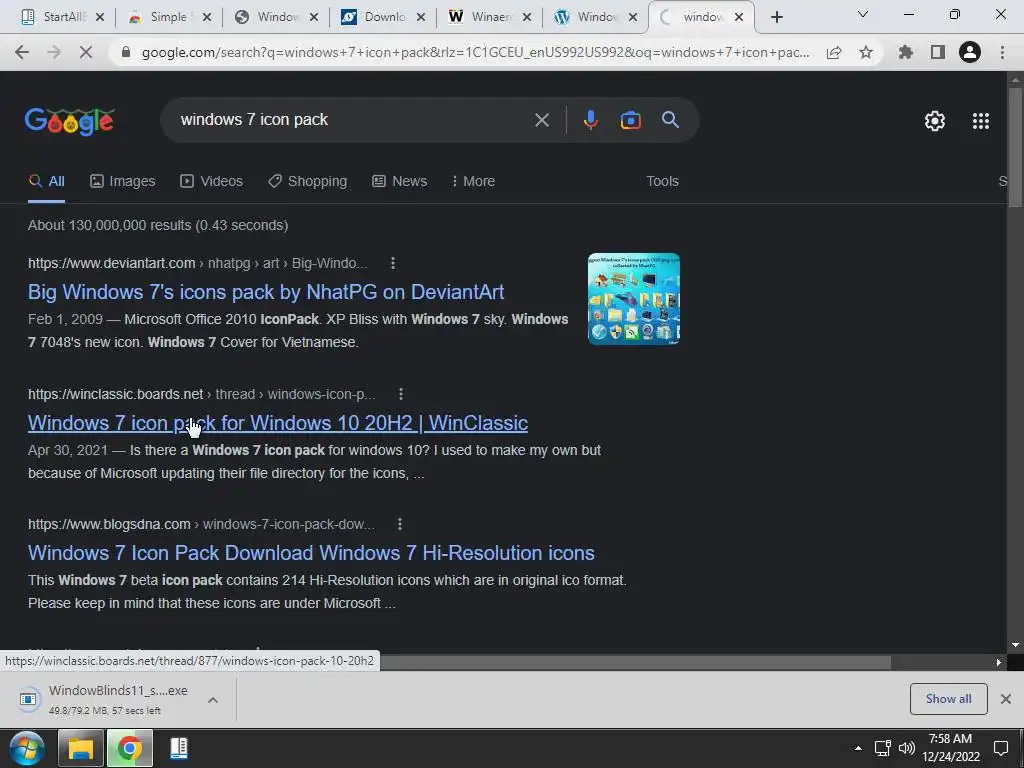Clear the search box with the X
Image resolution: width=1024 pixels, height=768 pixels.
tap(542, 120)
